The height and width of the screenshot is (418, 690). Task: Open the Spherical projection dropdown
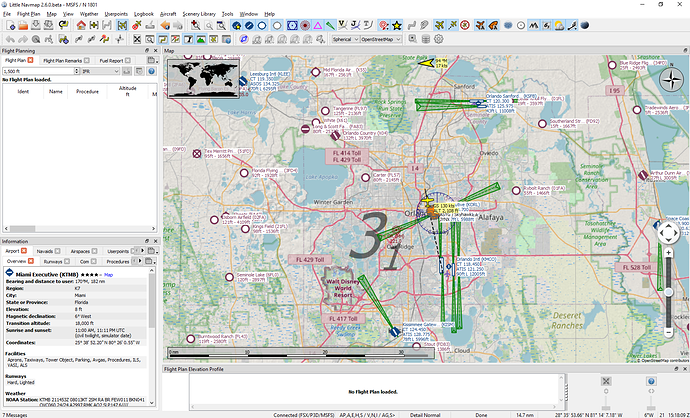tap(345, 39)
